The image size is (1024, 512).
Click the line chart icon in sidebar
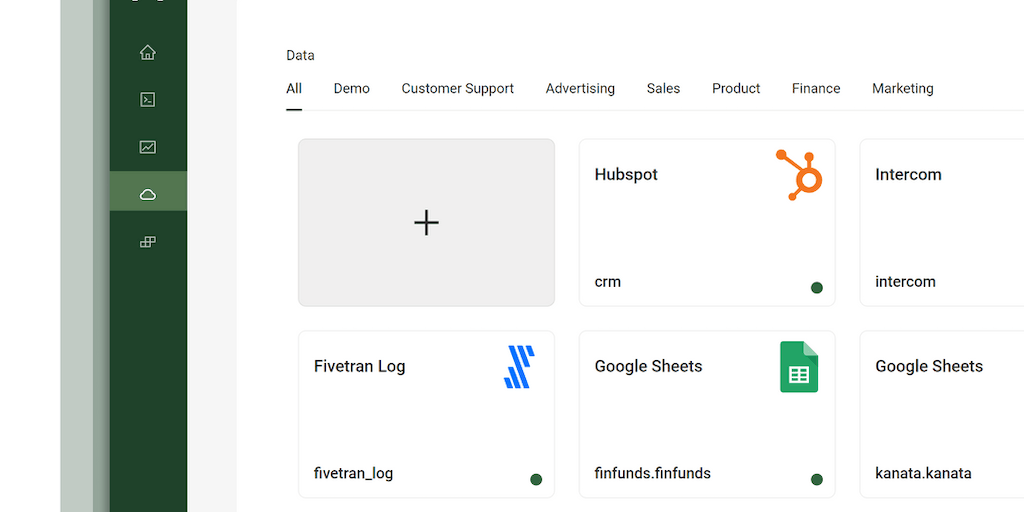(x=148, y=147)
